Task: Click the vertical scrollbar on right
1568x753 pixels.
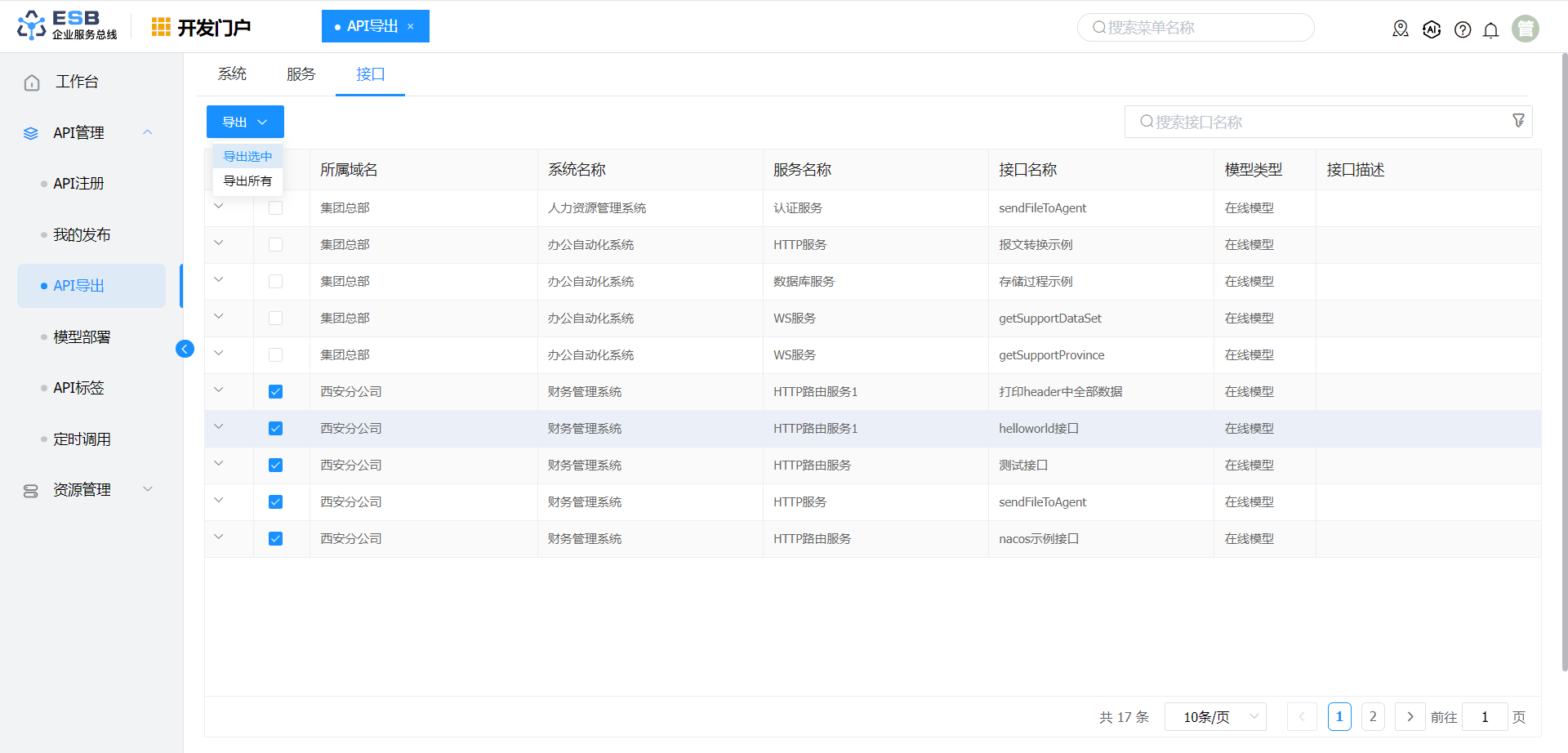Action: 1564,359
